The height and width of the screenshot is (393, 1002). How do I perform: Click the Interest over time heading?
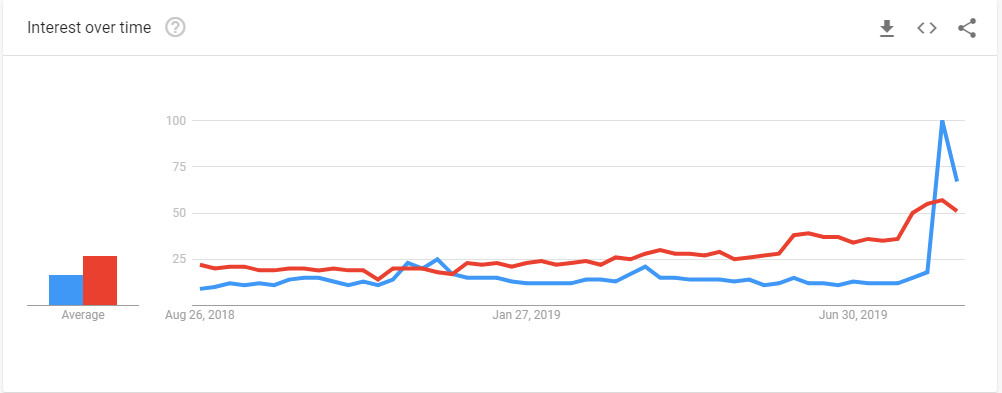(x=89, y=27)
